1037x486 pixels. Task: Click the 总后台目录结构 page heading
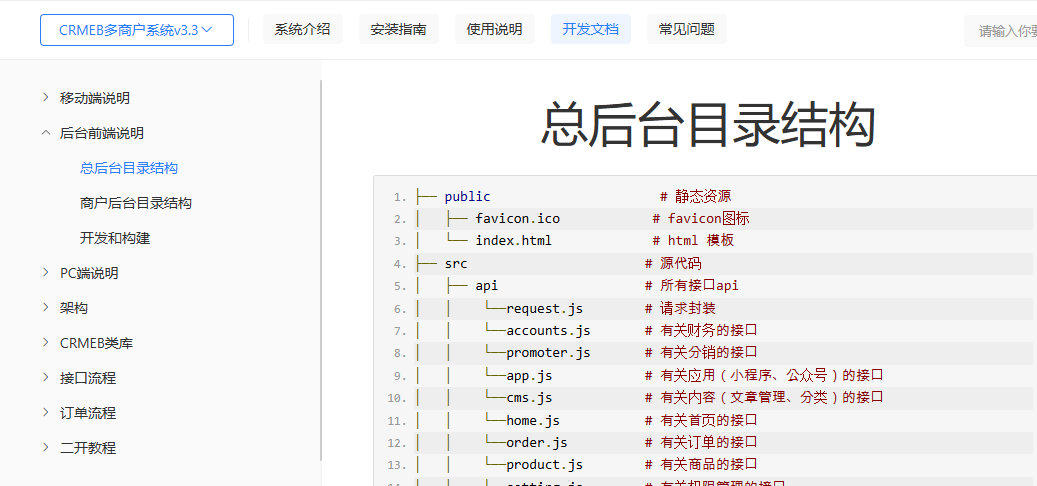point(708,125)
